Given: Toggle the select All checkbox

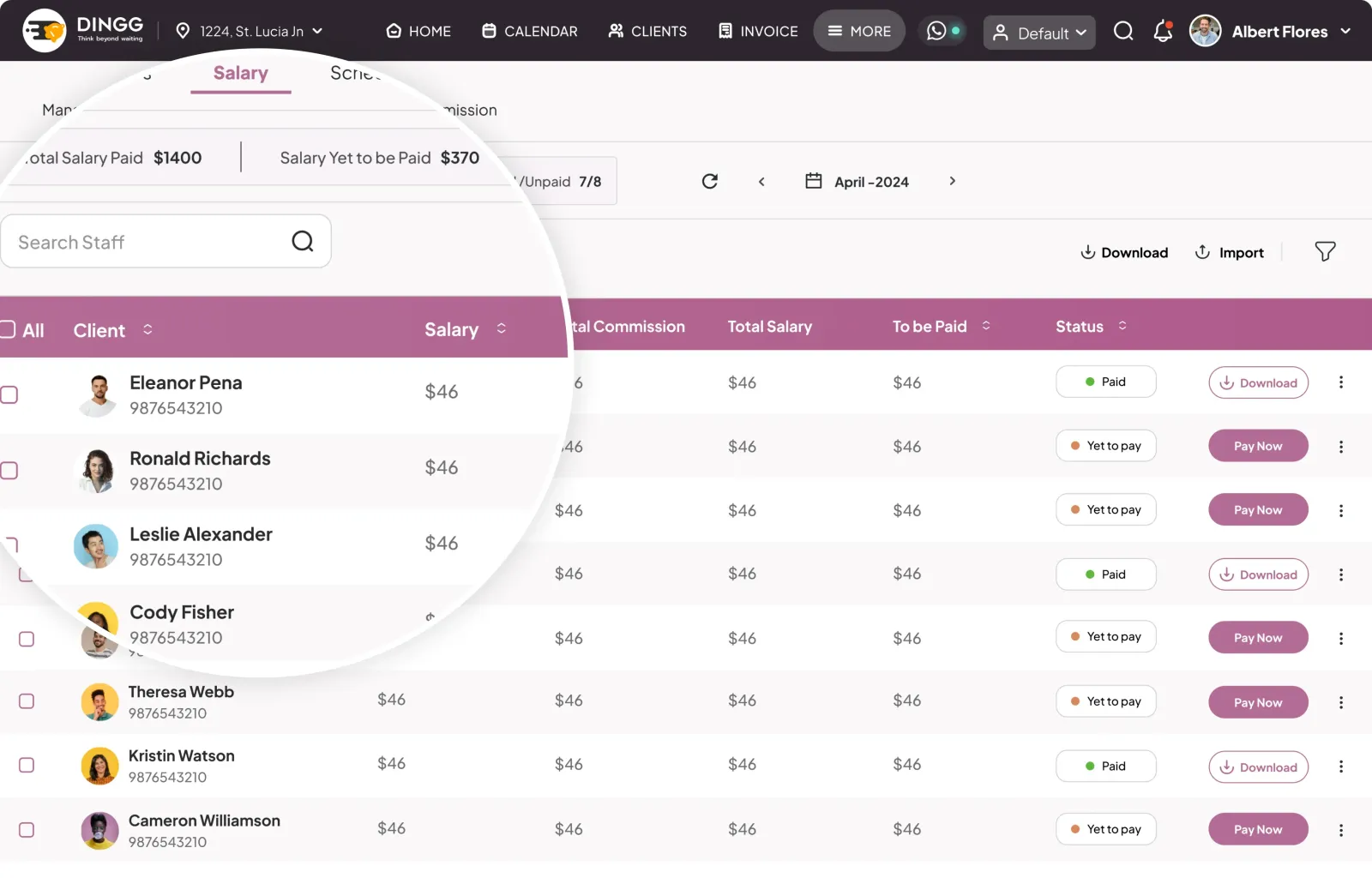Looking at the screenshot, I should tap(8, 329).
